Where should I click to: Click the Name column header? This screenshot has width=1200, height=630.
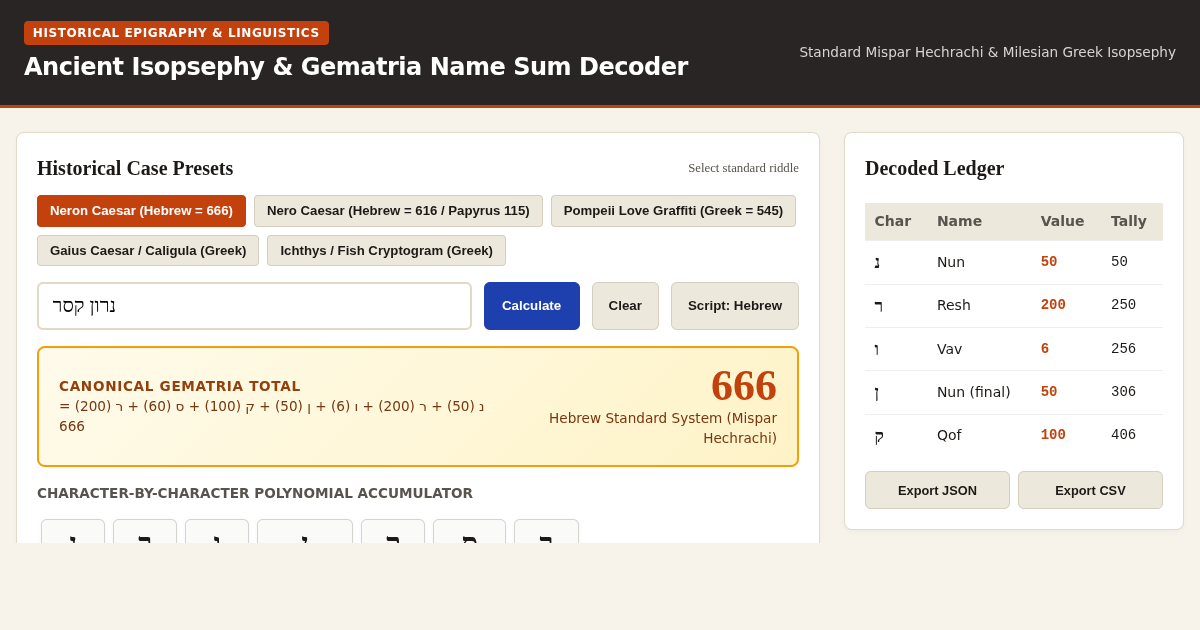pyautogui.click(x=959, y=221)
